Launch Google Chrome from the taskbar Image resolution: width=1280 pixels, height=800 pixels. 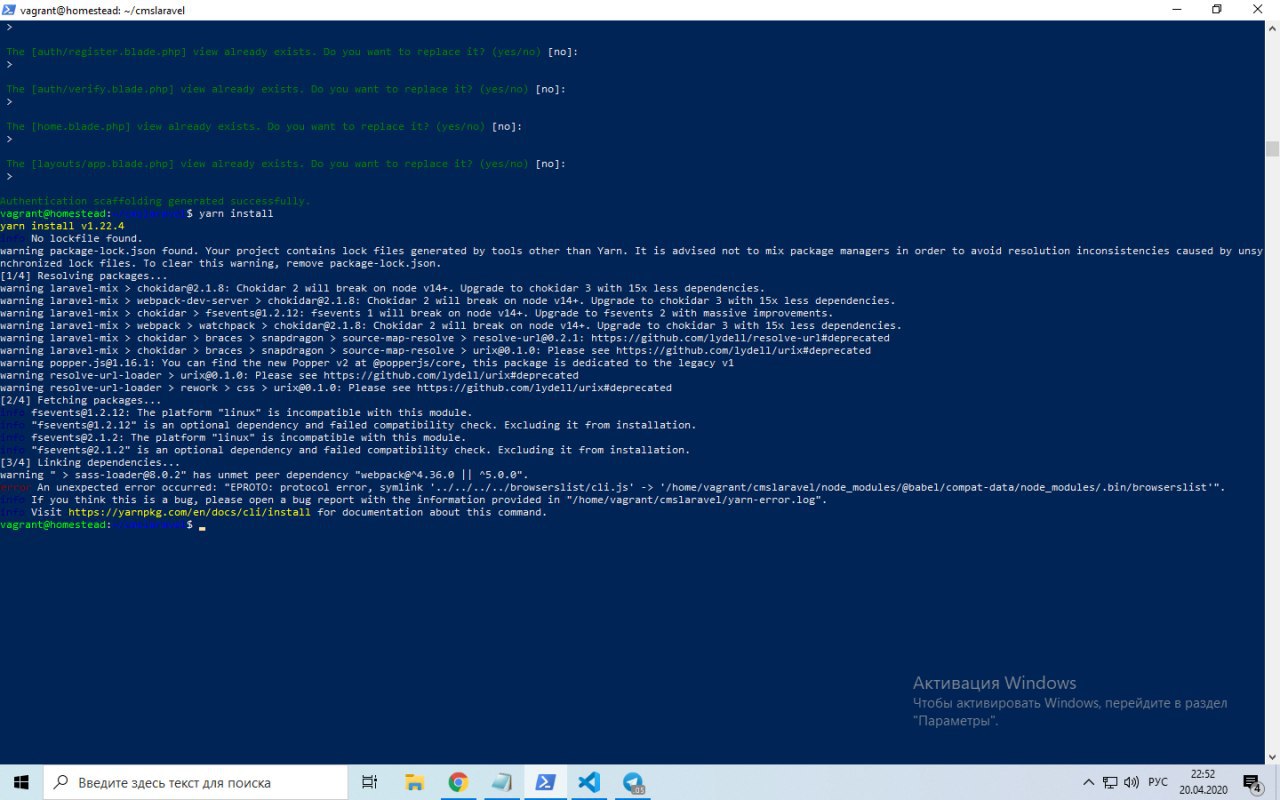(x=458, y=782)
